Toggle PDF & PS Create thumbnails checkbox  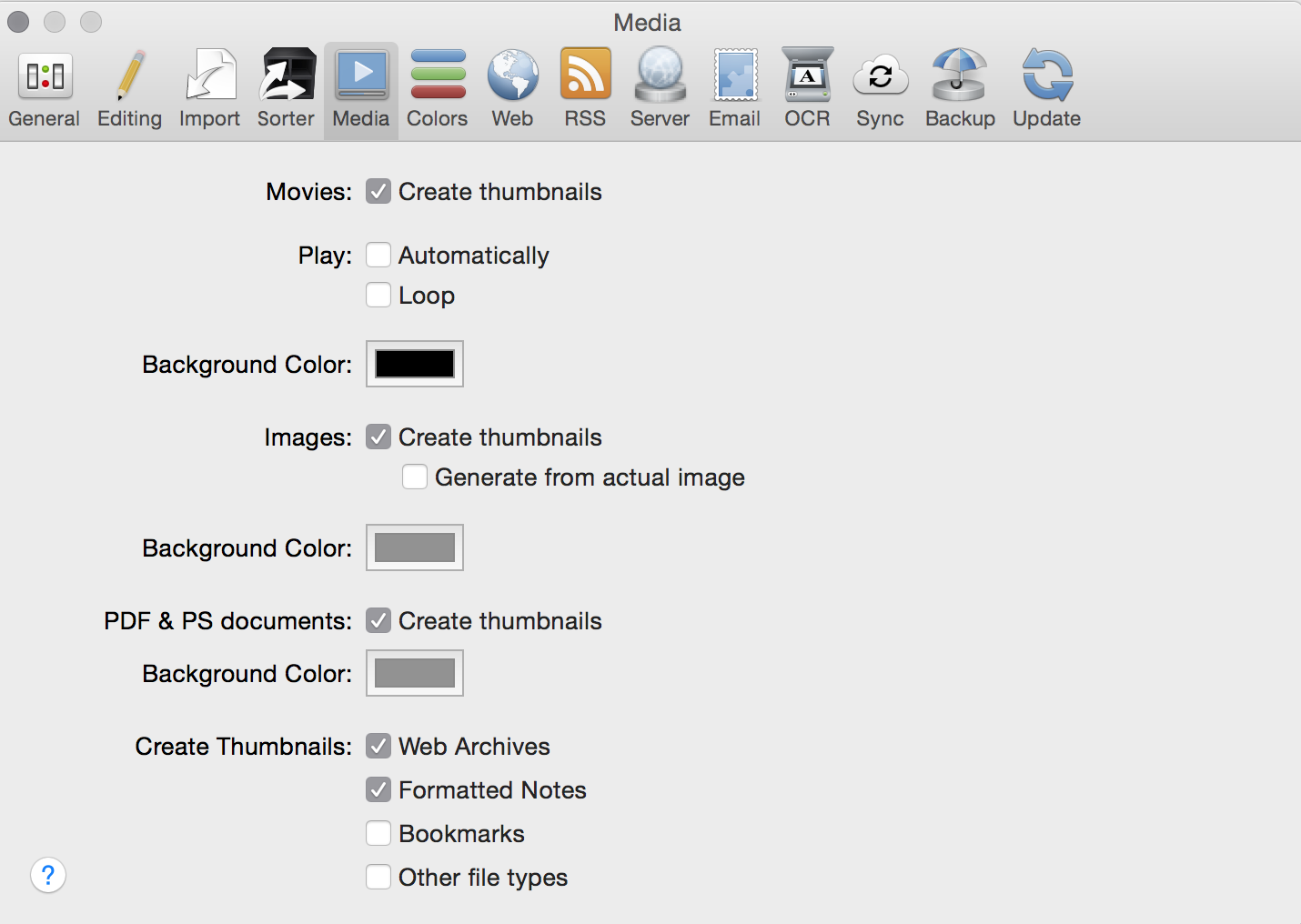(378, 620)
